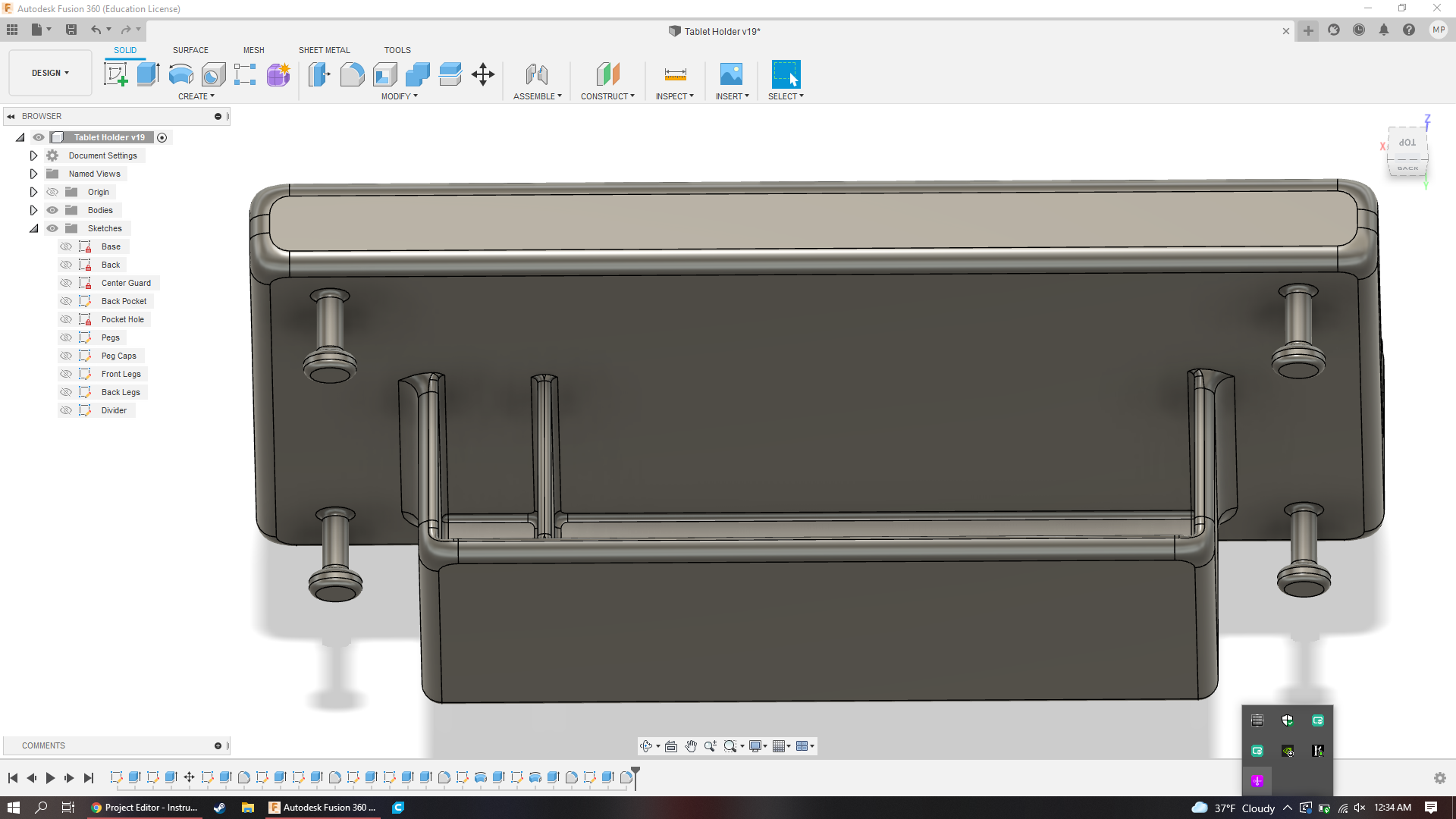
Task: Hide the Back Pocket sketch
Action: tap(65, 301)
